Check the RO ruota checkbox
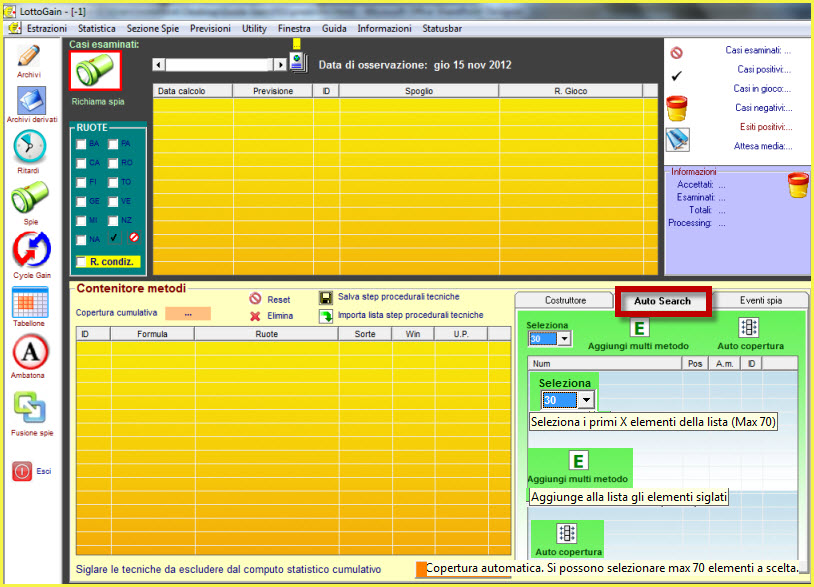This screenshot has height=587, width=814. 113,163
